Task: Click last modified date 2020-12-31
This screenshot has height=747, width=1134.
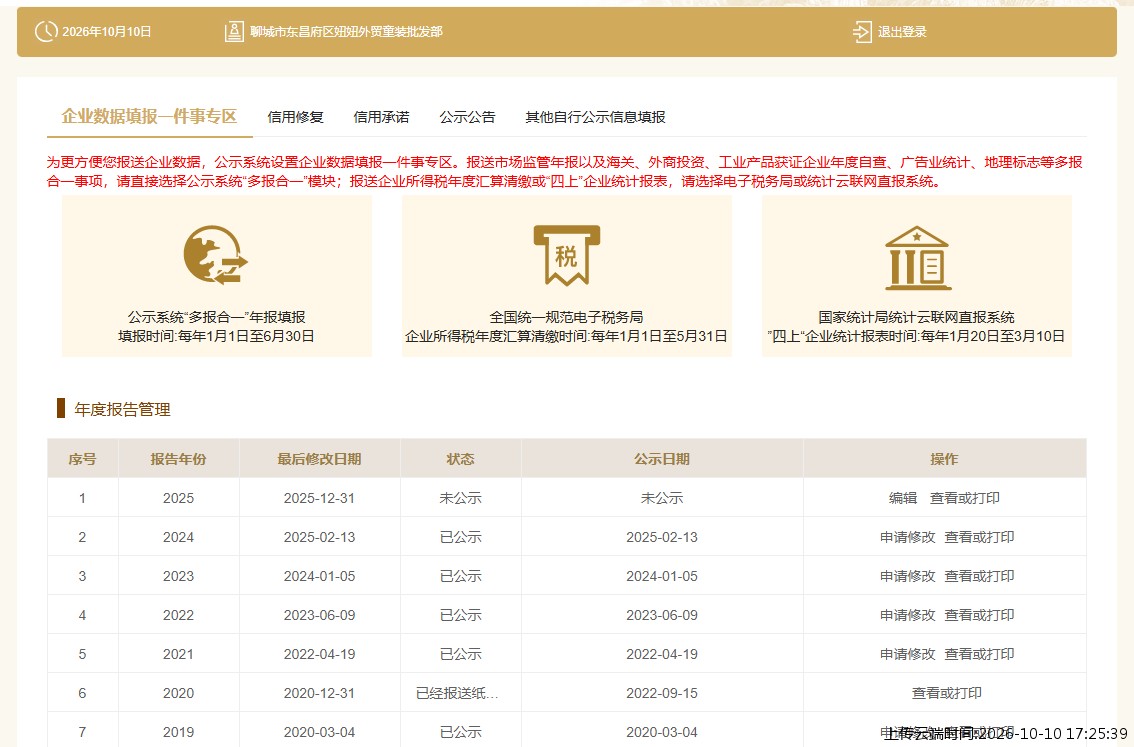Action: click(x=319, y=693)
